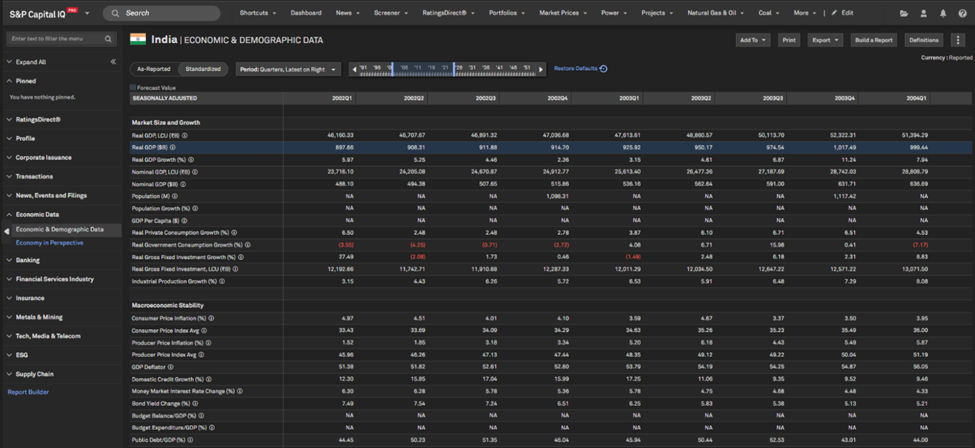
Task: Click info icon next to Consumer Price Inflation
Action: 209,318
